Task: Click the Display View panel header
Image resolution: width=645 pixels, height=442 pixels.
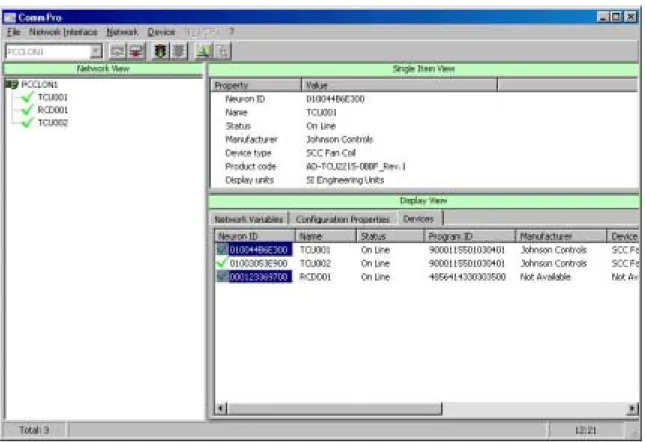Action: click(x=424, y=201)
